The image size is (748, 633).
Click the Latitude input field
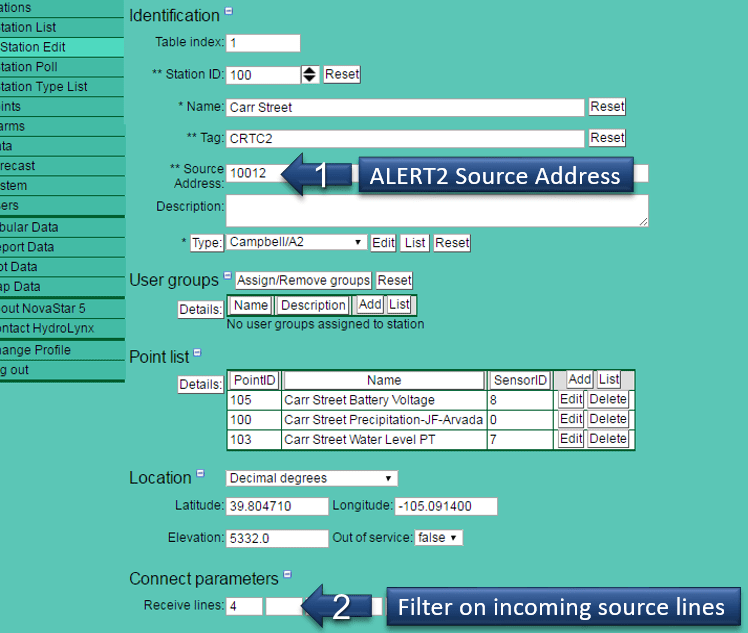pos(278,506)
